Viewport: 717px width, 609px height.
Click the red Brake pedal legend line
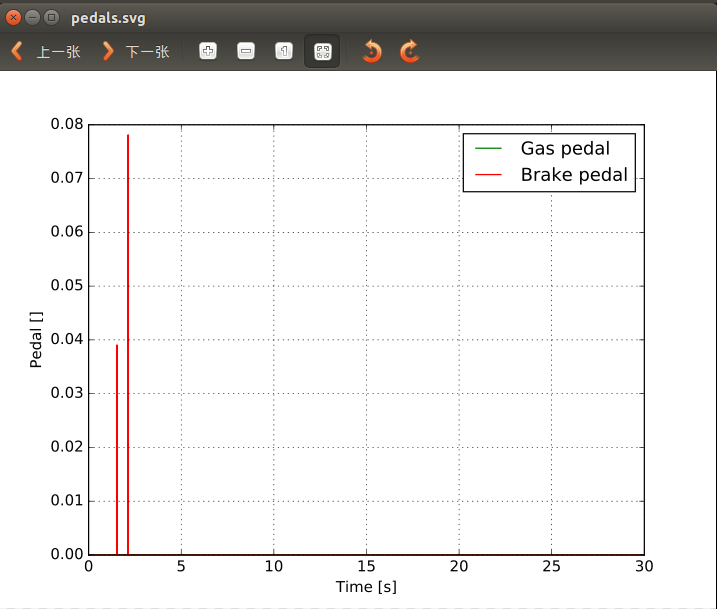pyautogui.click(x=487, y=175)
